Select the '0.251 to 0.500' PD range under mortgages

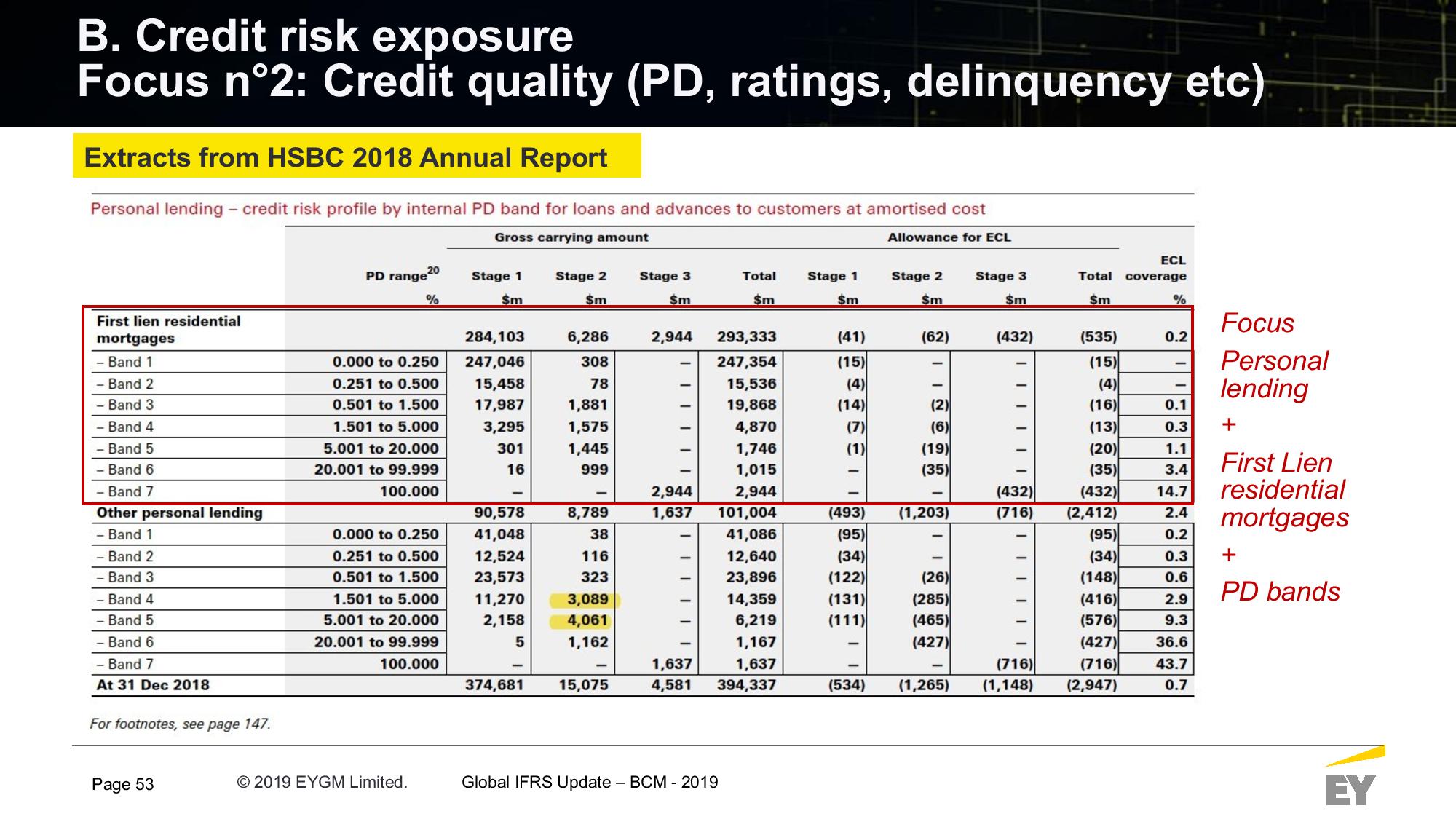pyautogui.click(x=385, y=384)
